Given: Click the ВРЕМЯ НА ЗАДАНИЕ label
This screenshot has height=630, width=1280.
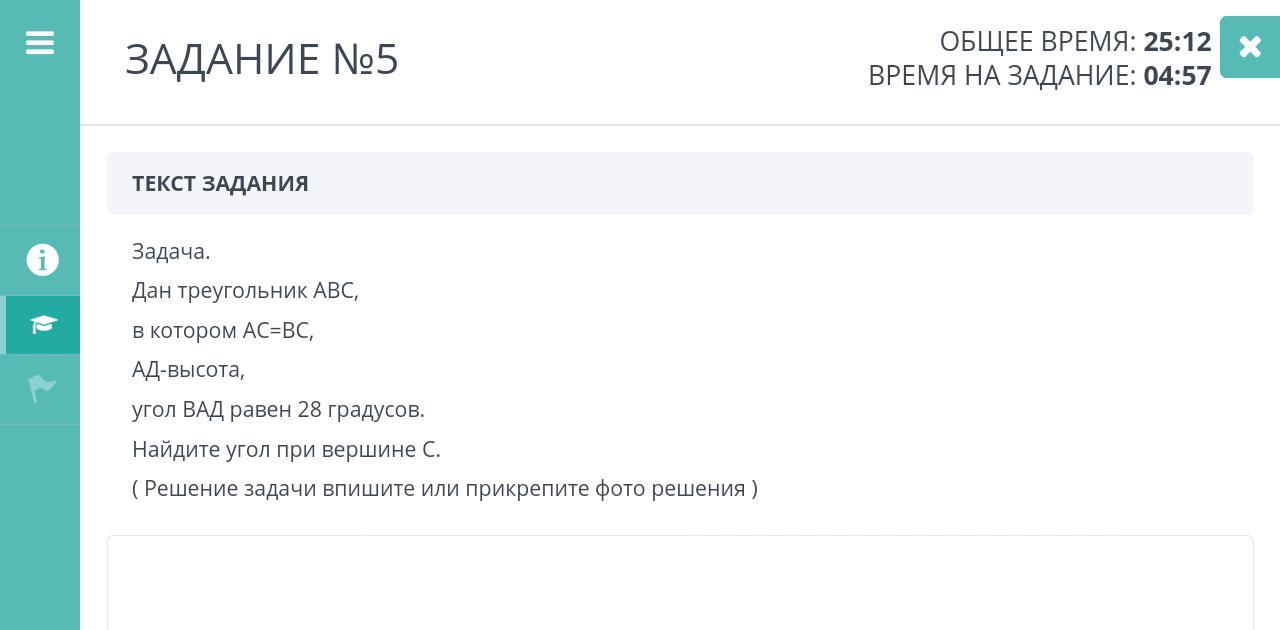Looking at the screenshot, I should pyautogui.click(x=1001, y=76).
